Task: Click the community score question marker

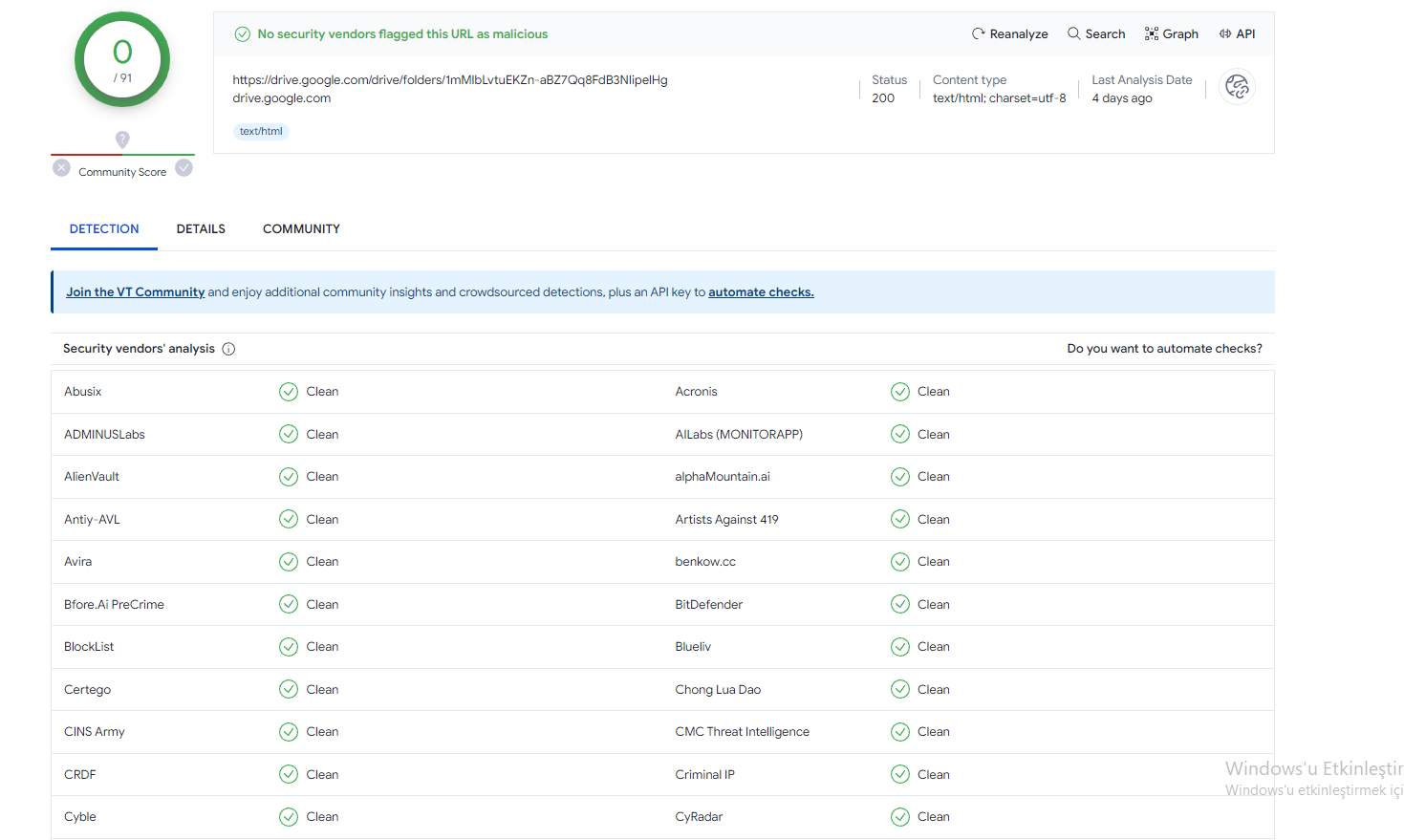Action: pos(122,140)
